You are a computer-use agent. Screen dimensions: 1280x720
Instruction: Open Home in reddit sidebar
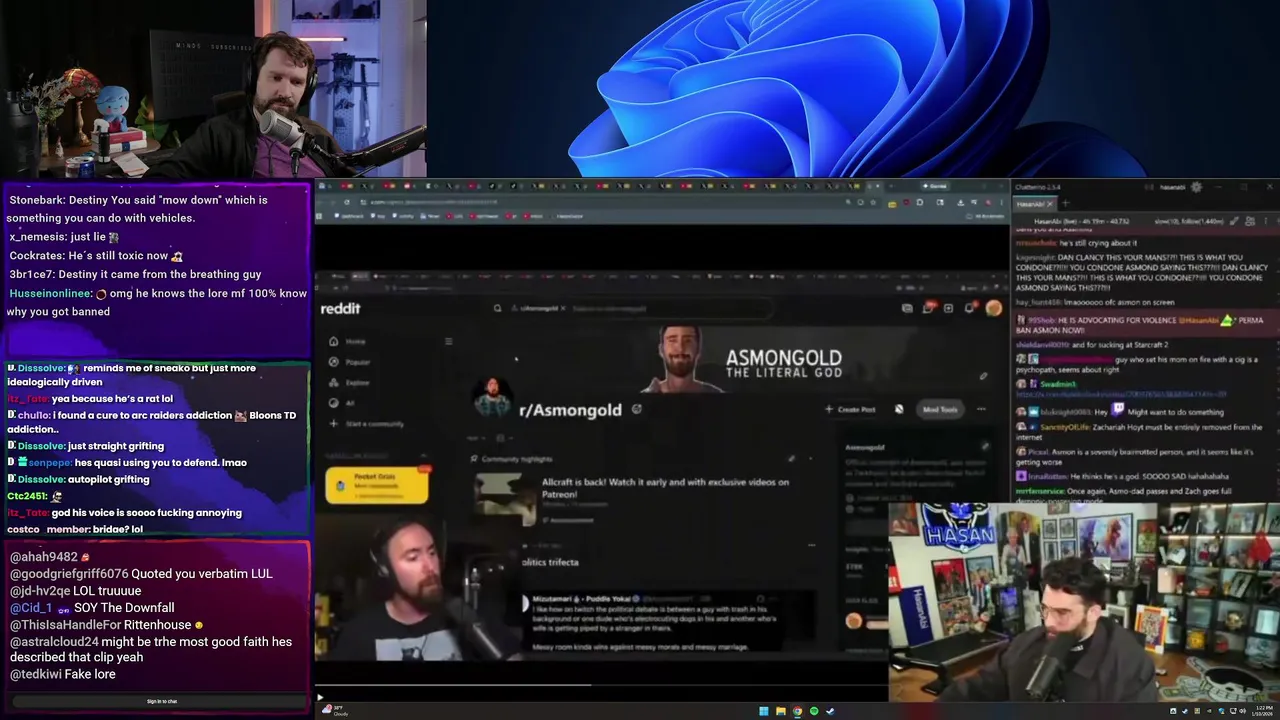347,341
